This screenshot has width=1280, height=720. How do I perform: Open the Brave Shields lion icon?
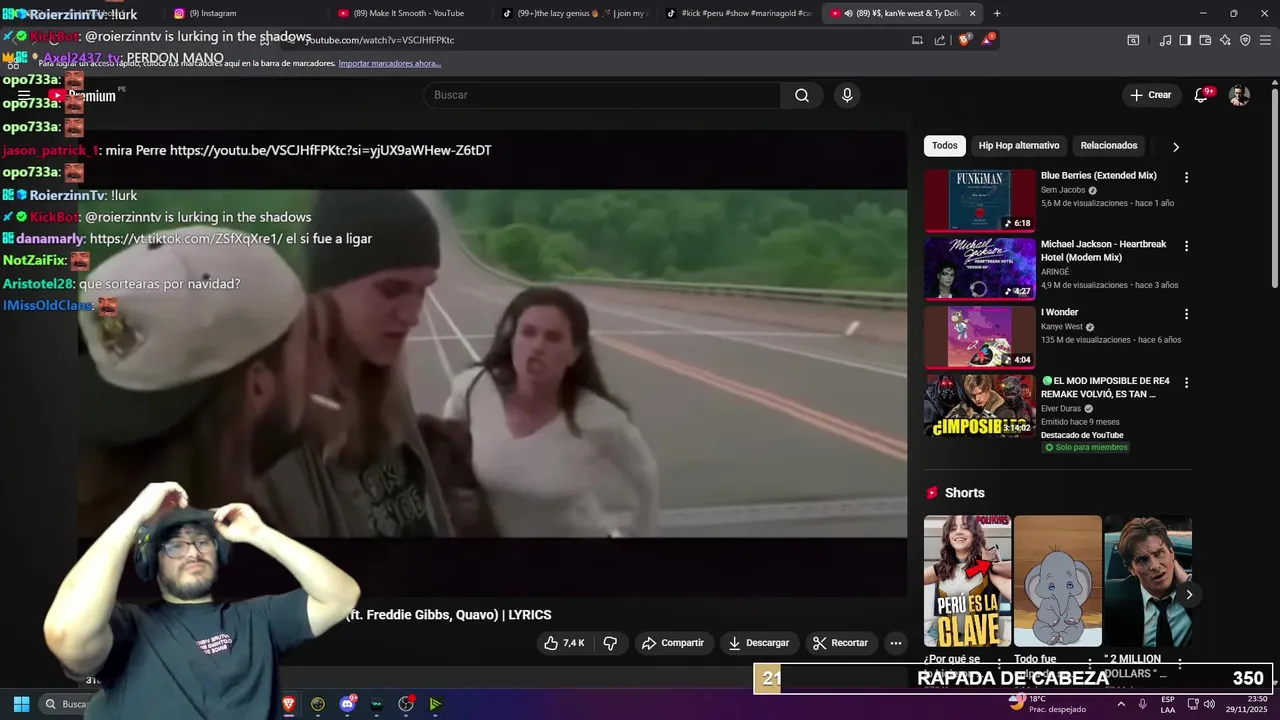(965, 40)
